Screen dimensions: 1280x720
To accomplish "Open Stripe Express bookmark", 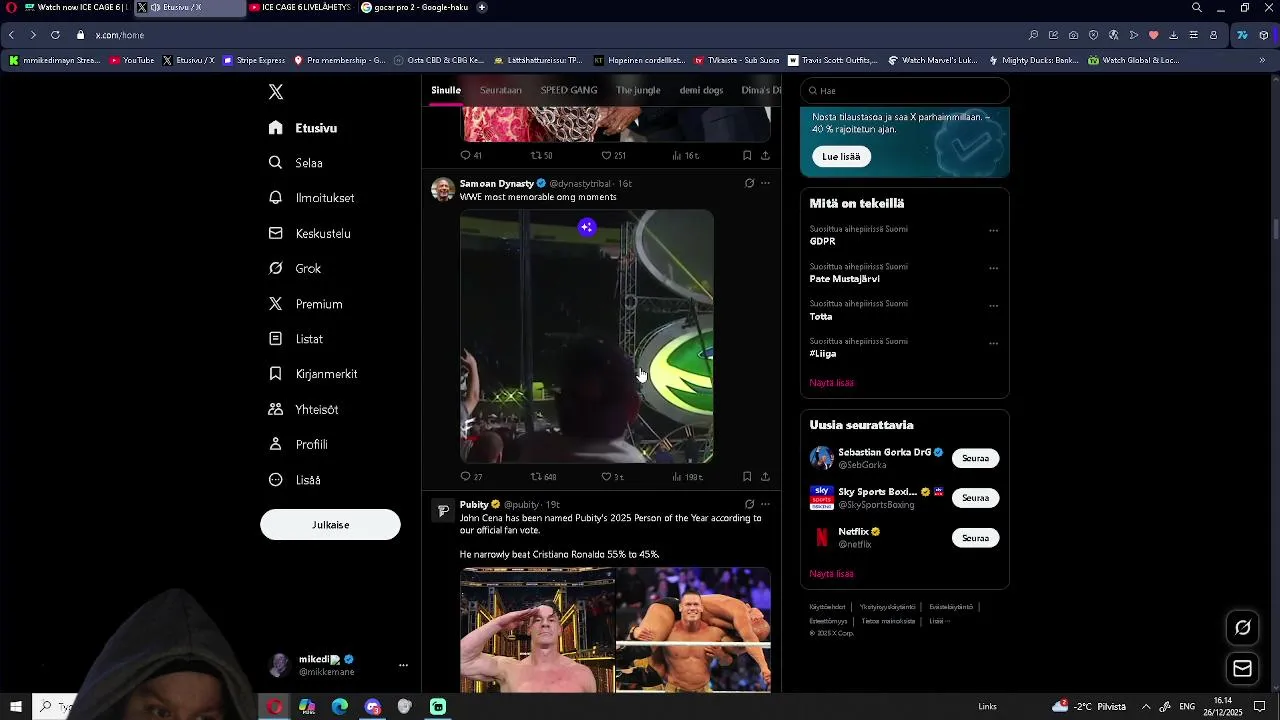I will tap(254, 60).
